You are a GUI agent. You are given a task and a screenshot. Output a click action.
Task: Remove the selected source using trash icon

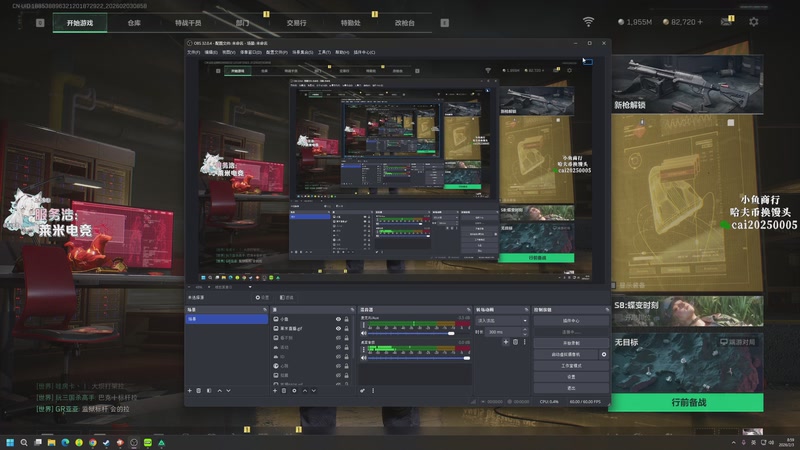(x=284, y=391)
